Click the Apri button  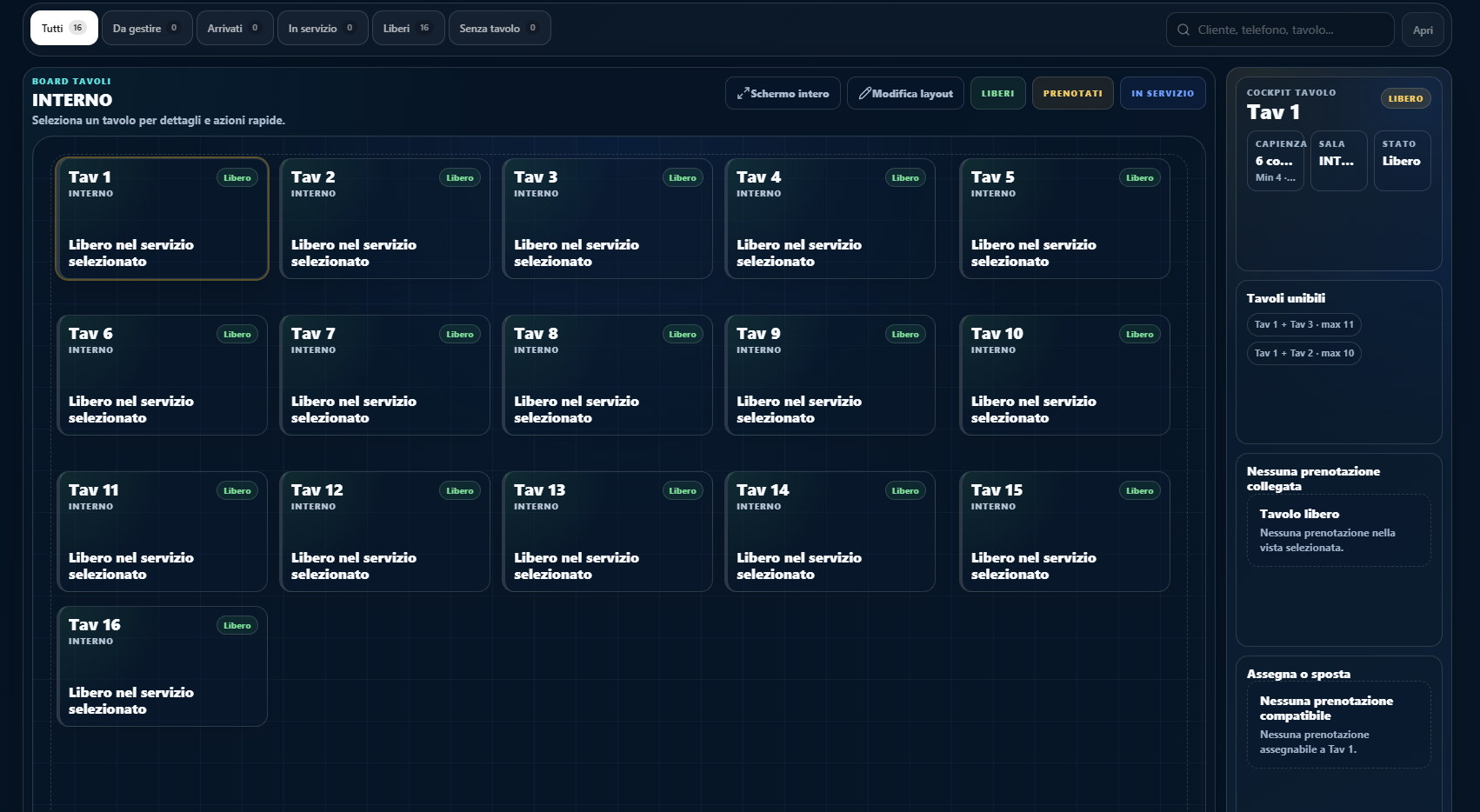pos(1423,30)
